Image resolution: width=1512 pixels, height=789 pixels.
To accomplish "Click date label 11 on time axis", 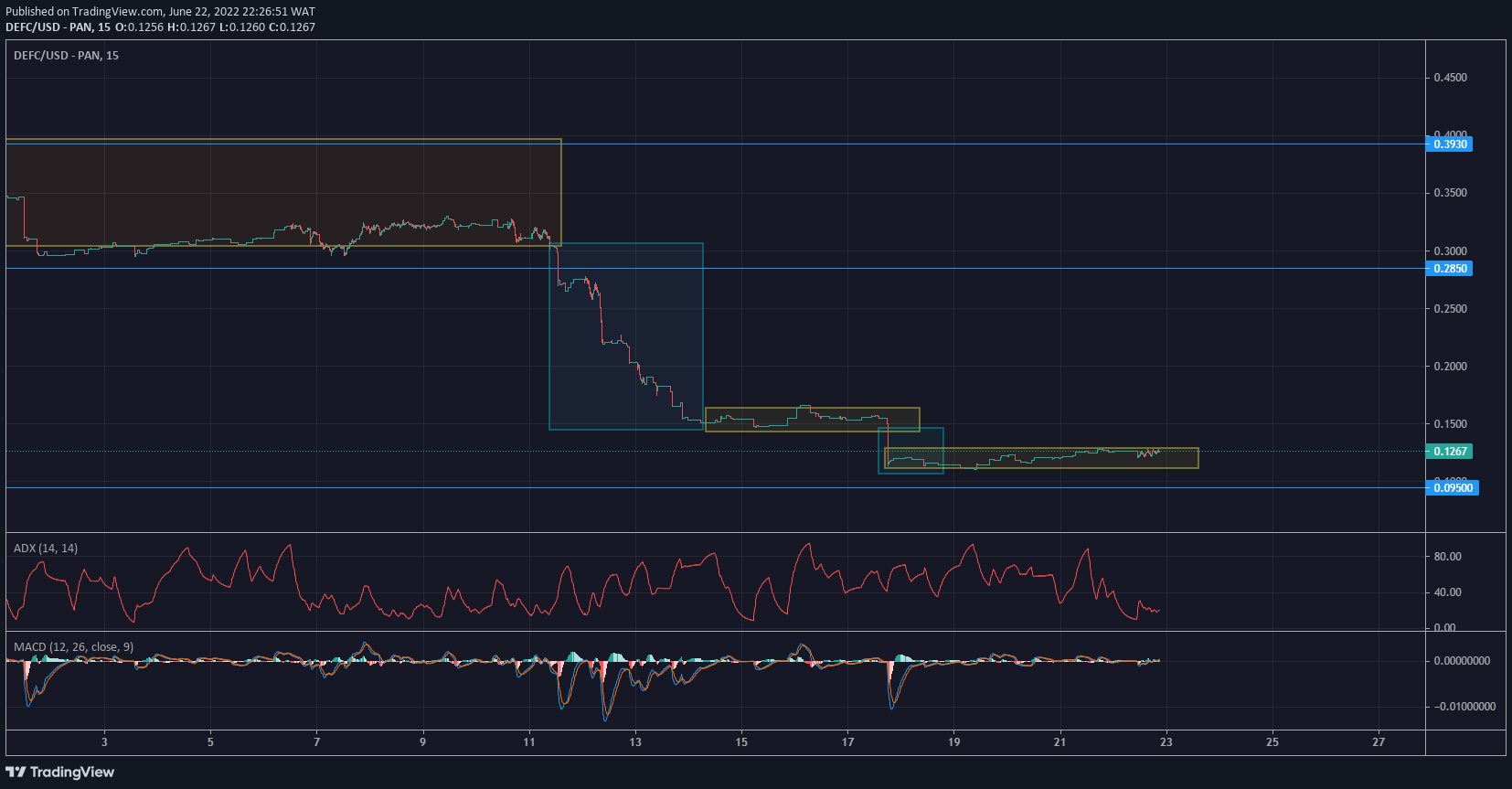I will click(x=528, y=742).
